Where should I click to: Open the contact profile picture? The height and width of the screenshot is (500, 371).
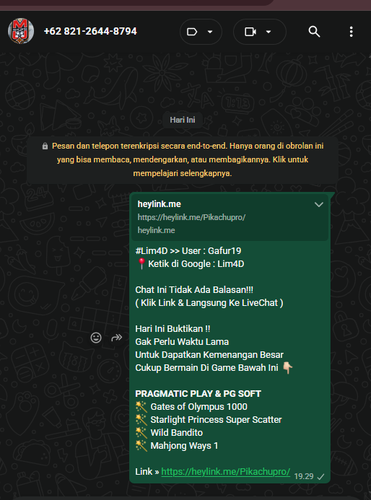click(x=21, y=31)
